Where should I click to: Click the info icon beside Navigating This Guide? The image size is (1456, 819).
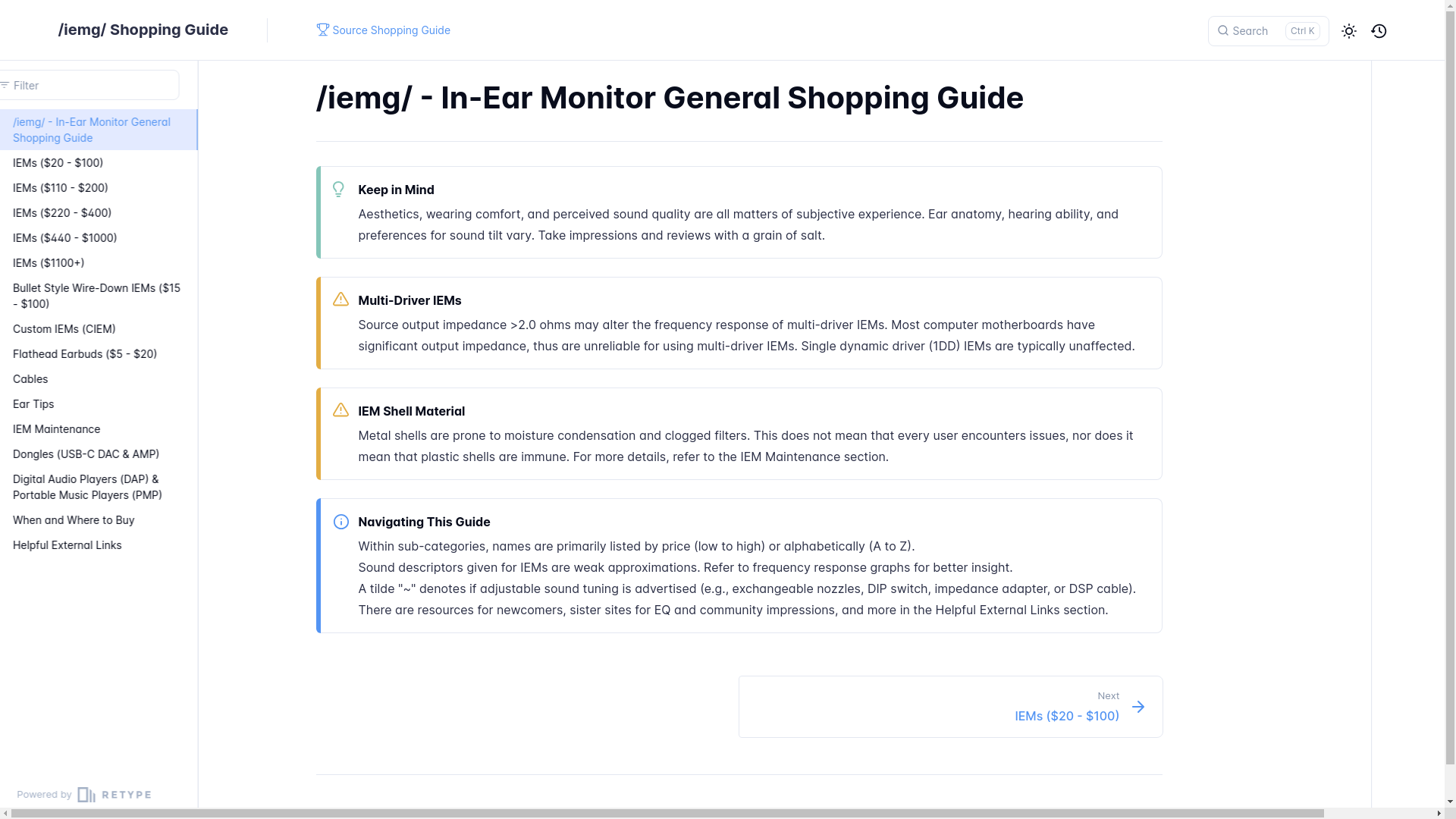(x=340, y=522)
